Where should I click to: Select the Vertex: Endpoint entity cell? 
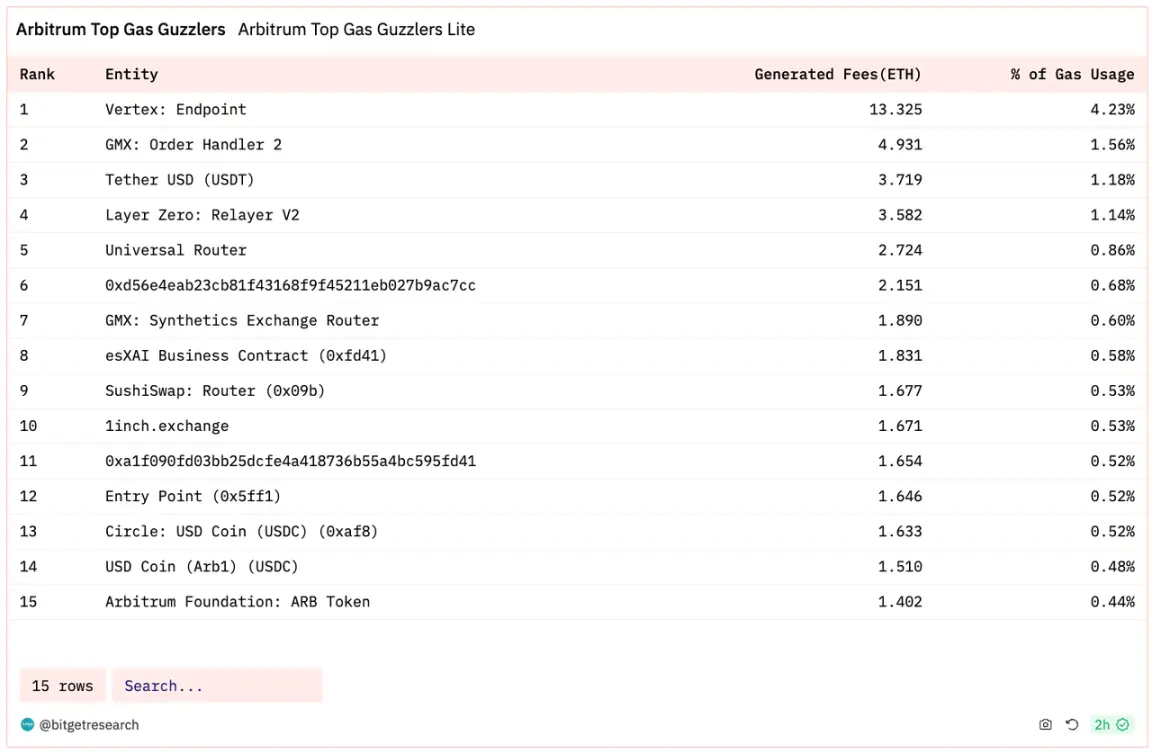point(175,109)
